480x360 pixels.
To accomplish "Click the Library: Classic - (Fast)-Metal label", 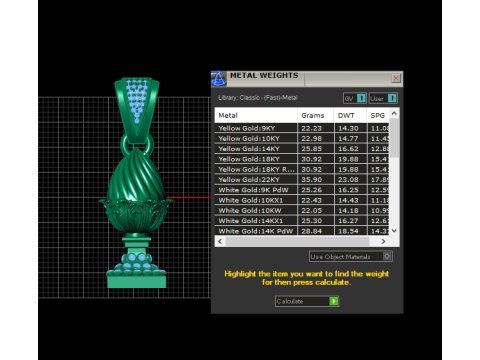I will [x=258, y=98].
